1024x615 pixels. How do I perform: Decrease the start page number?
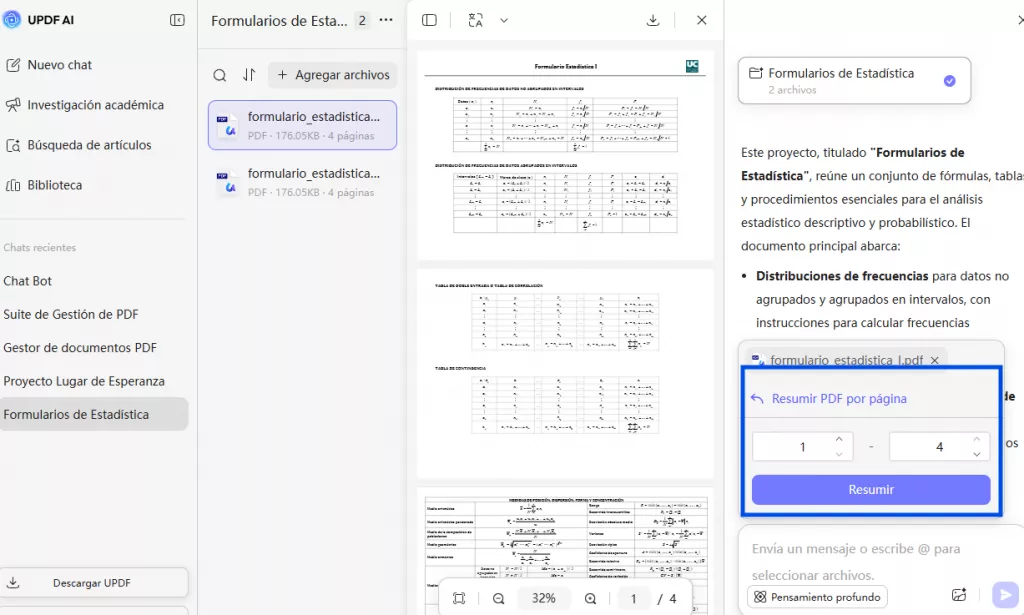[x=839, y=454]
